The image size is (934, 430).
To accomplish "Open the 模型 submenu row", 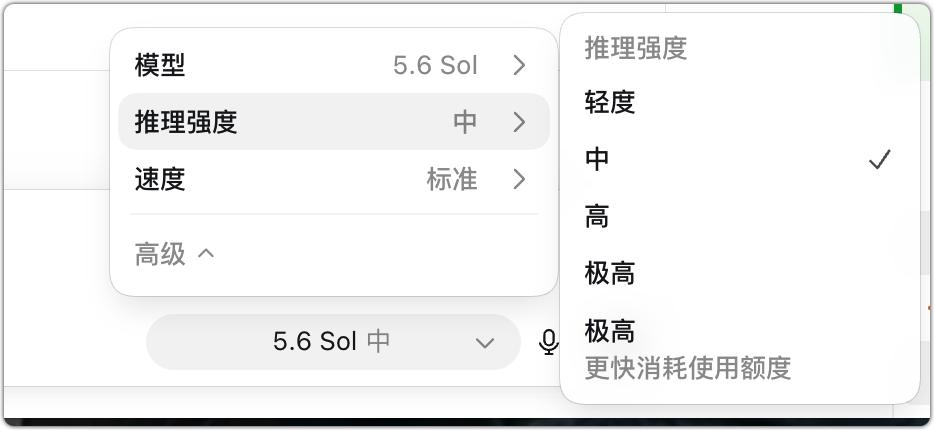I will (334, 66).
